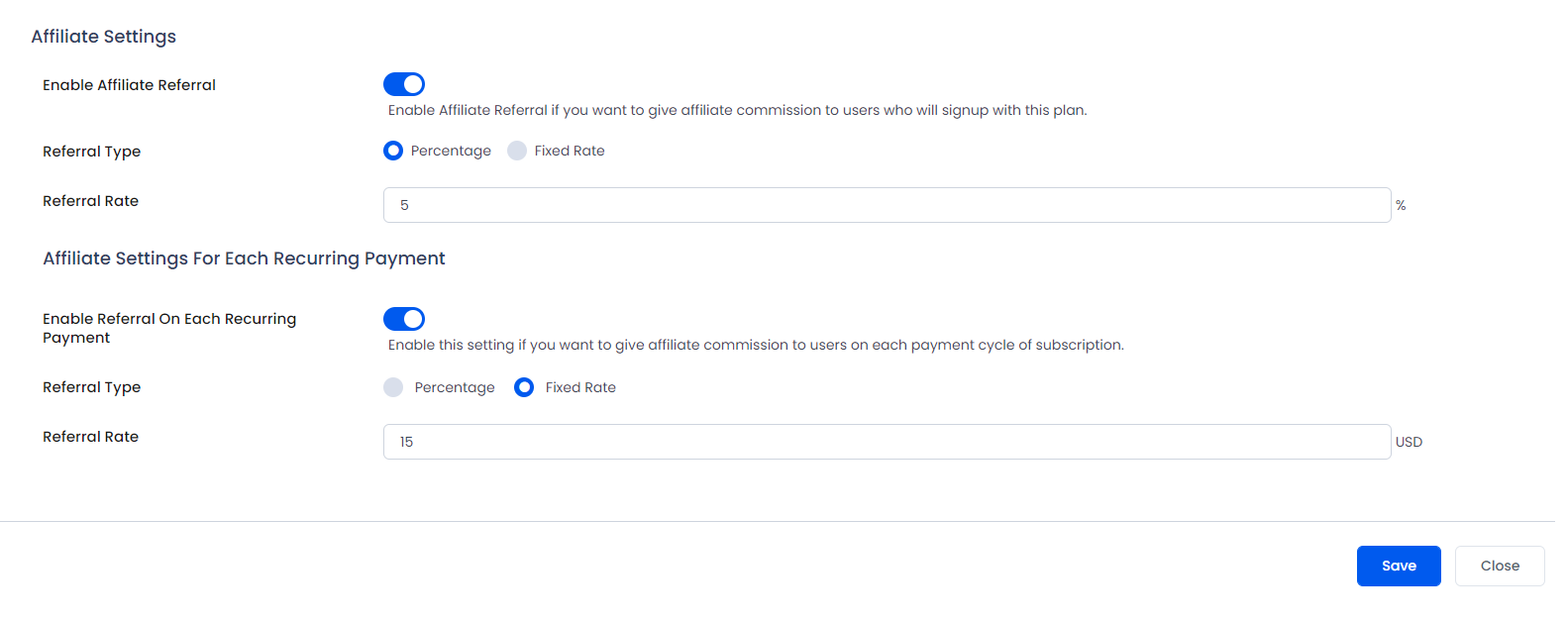
Task: Toggle Enable Referral On Each Recurring Payment switch
Action: pyautogui.click(x=404, y=319)
